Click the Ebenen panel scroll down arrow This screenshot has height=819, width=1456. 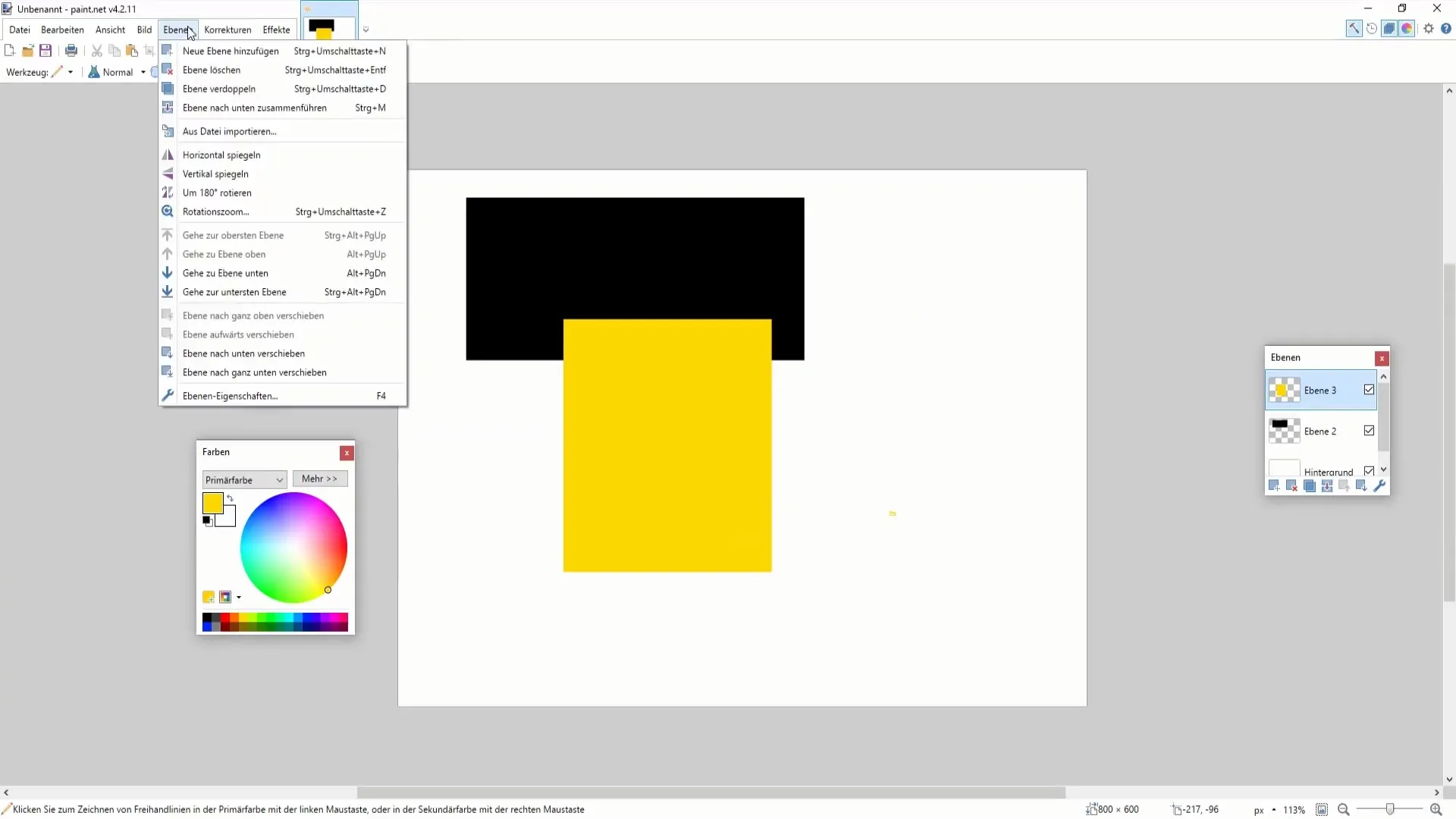pyautogui.click(x=1383, y=470)
